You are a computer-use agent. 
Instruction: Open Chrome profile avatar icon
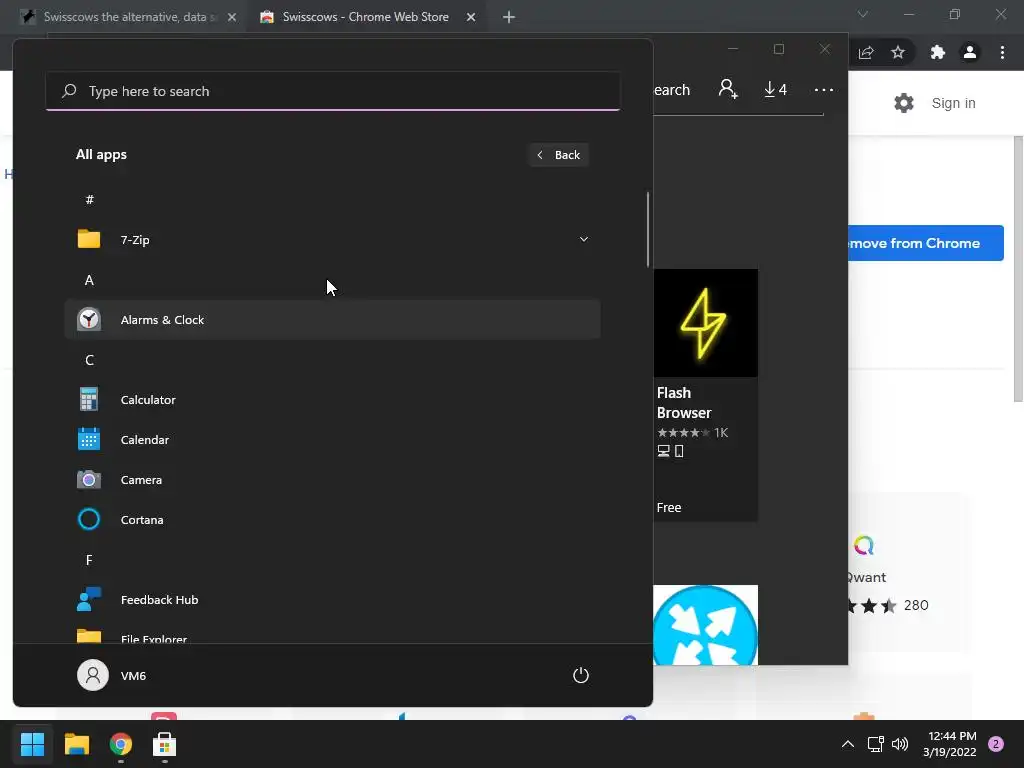coord(970,52)
